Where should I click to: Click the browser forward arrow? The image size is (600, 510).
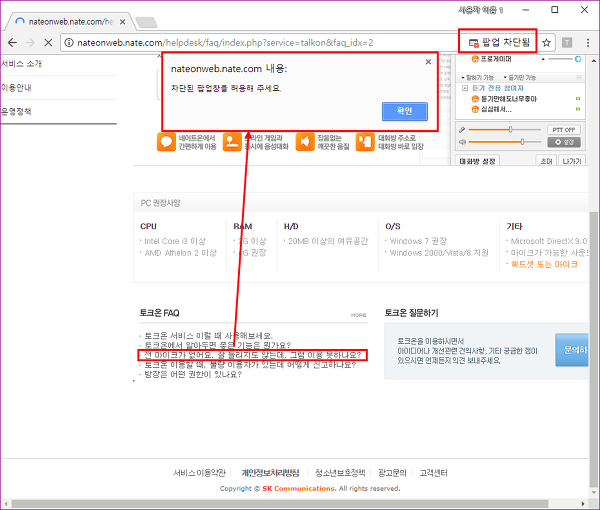pos(30,42)
